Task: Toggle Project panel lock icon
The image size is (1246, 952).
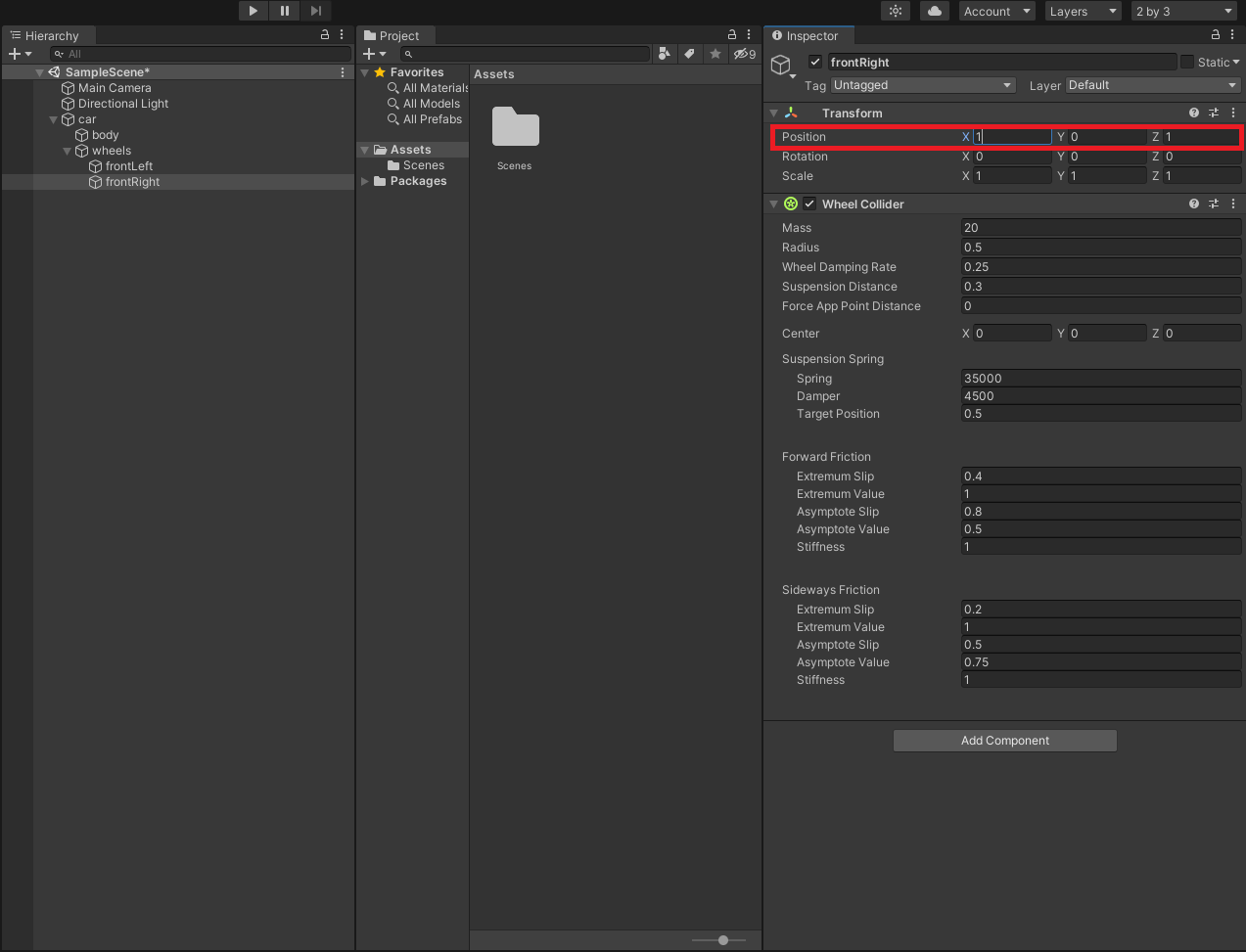Action: 731,34
